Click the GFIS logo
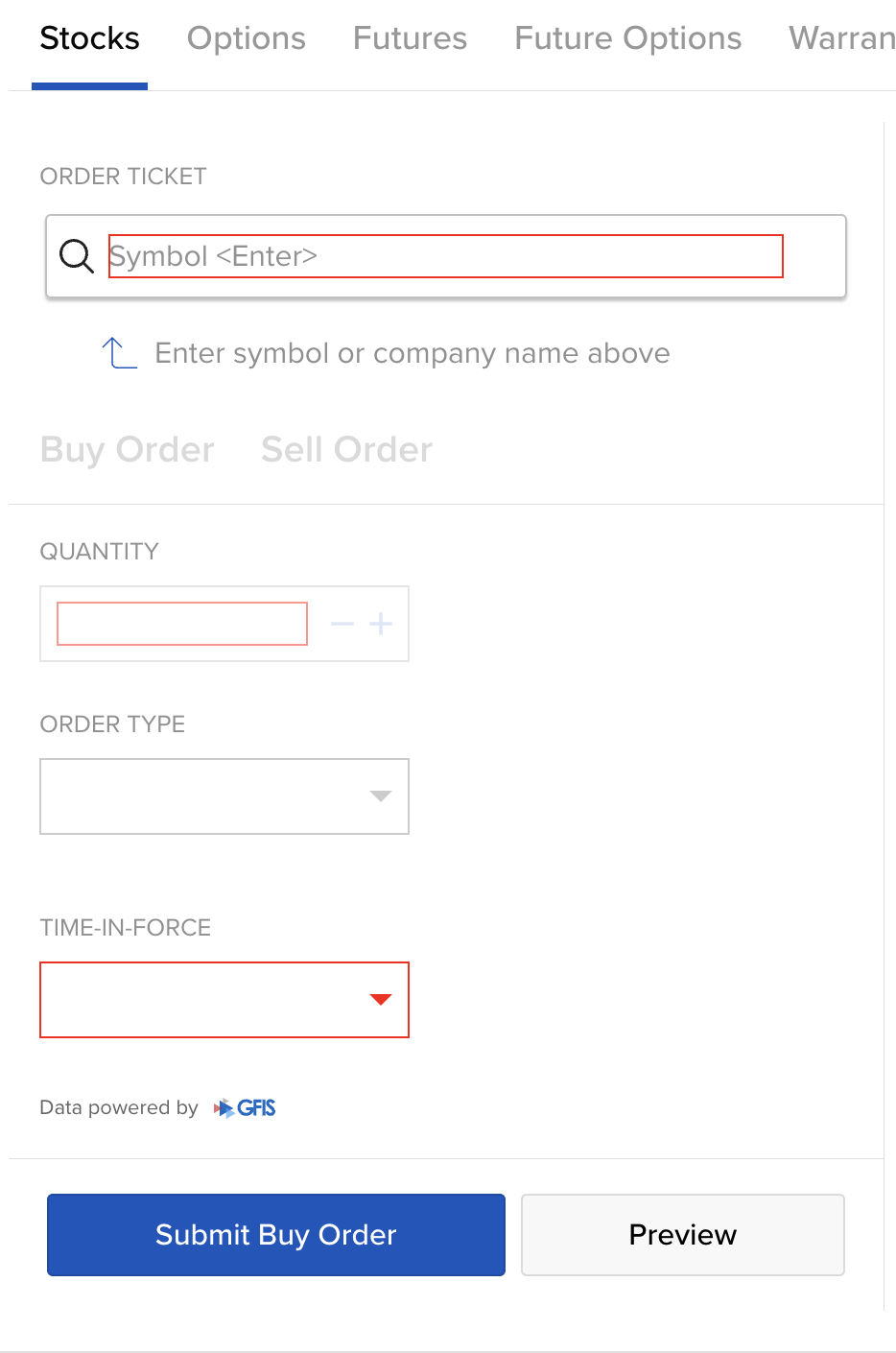The width and height of the screenshot is (896, 1353). [246, 1108]
